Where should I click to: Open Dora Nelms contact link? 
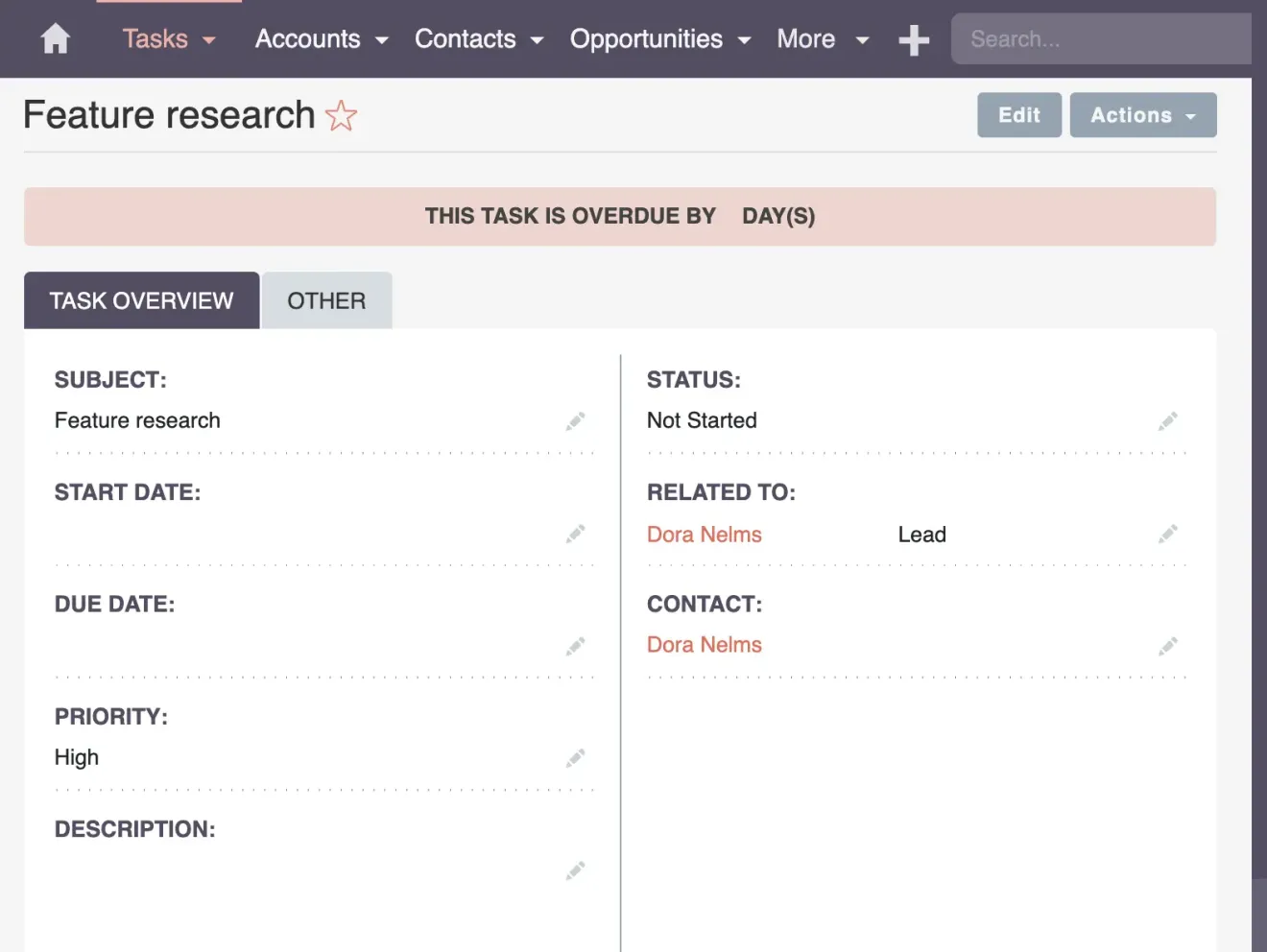tap(705, 644)
